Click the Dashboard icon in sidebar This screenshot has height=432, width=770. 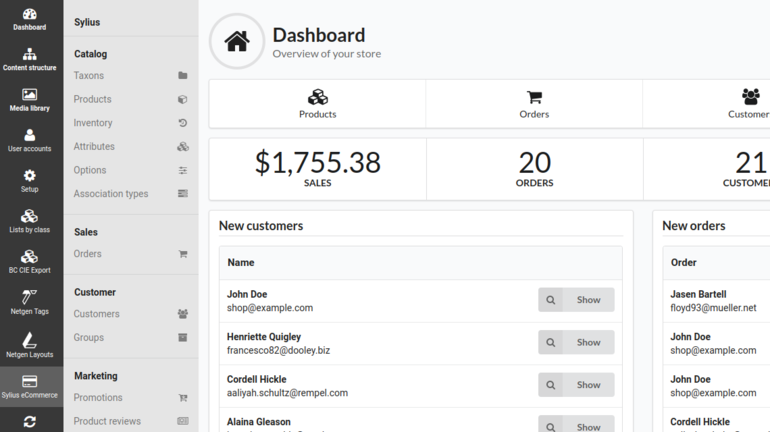(x=30, y=19)
